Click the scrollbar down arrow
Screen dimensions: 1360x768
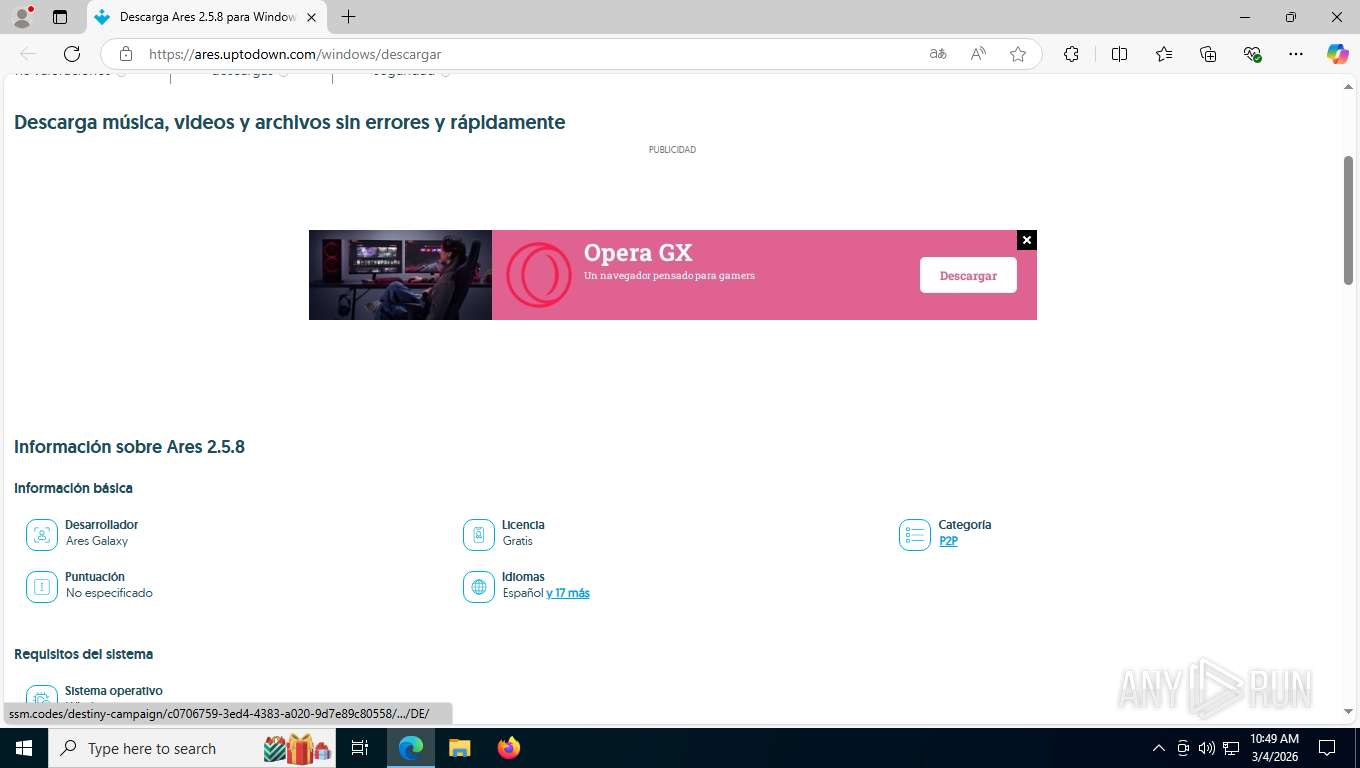[x=1348, y=711]
